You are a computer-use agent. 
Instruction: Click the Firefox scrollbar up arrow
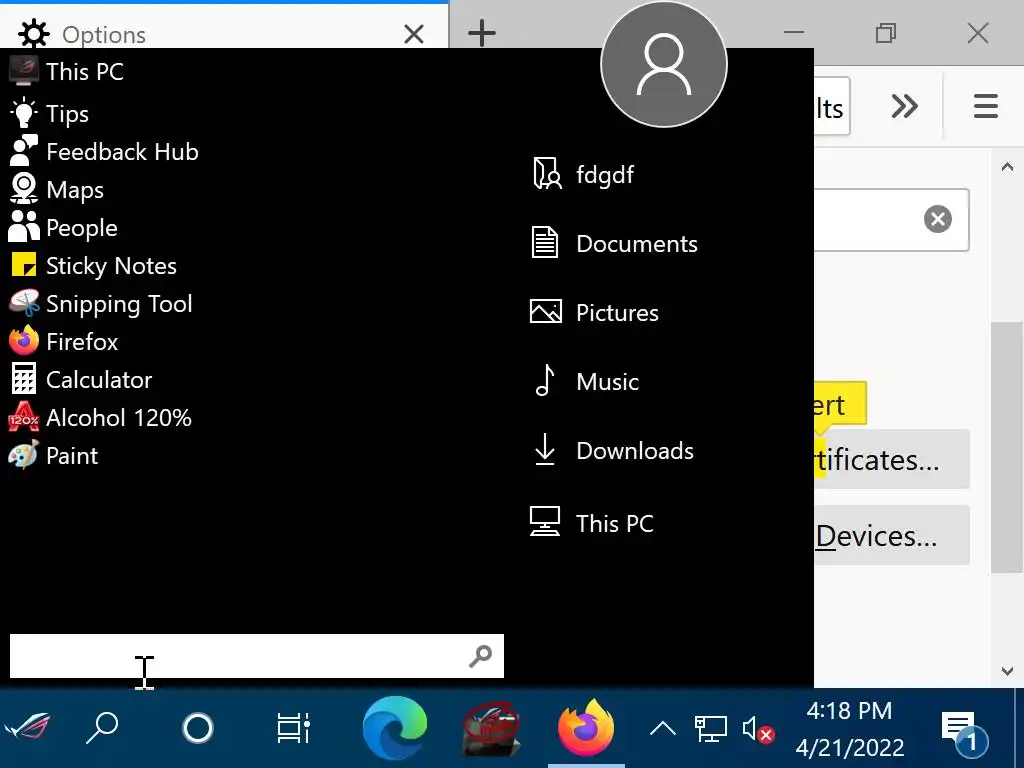coord(1007,167)
